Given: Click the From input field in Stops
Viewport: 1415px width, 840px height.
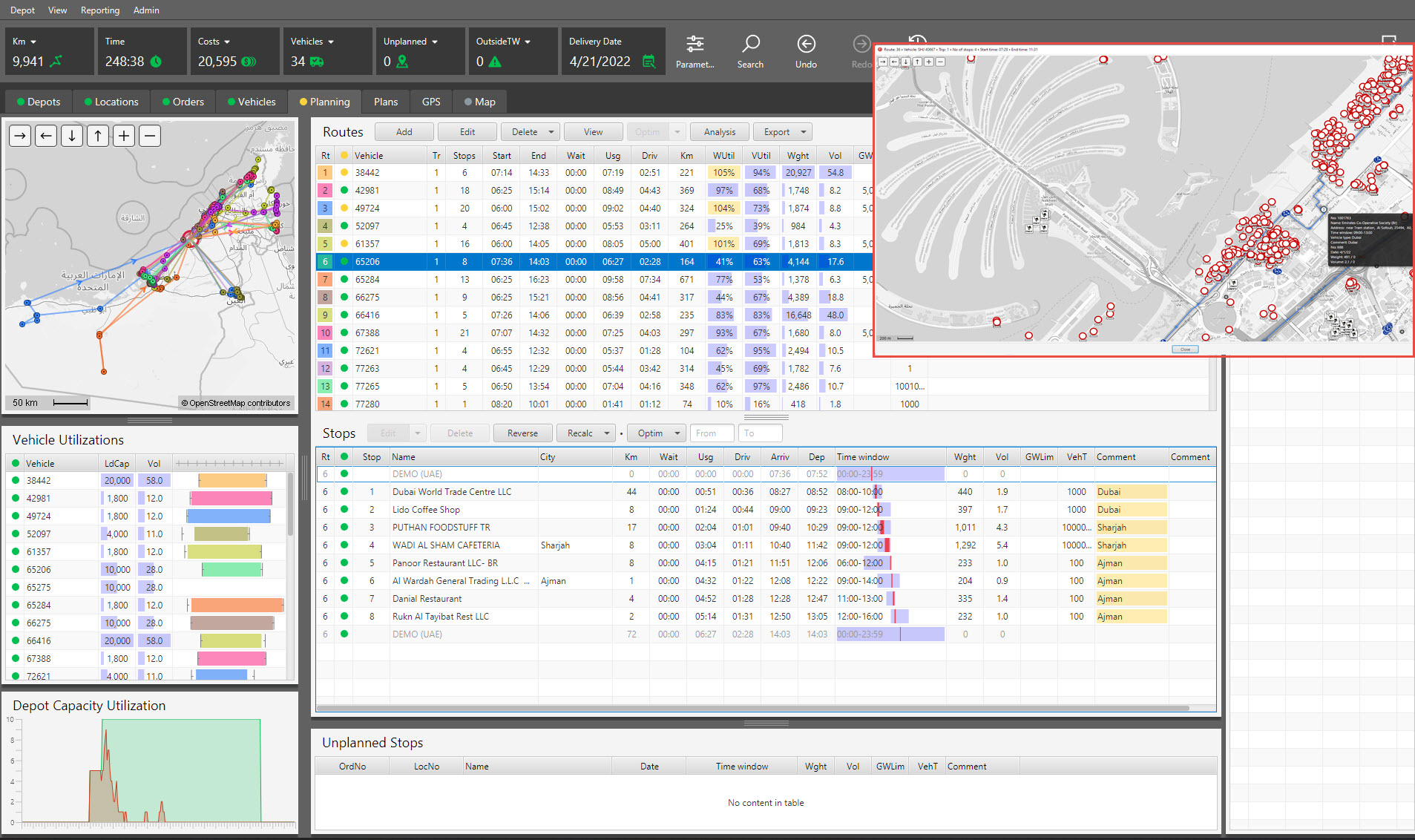Looking at the screenshot, I should coord(712,433).
